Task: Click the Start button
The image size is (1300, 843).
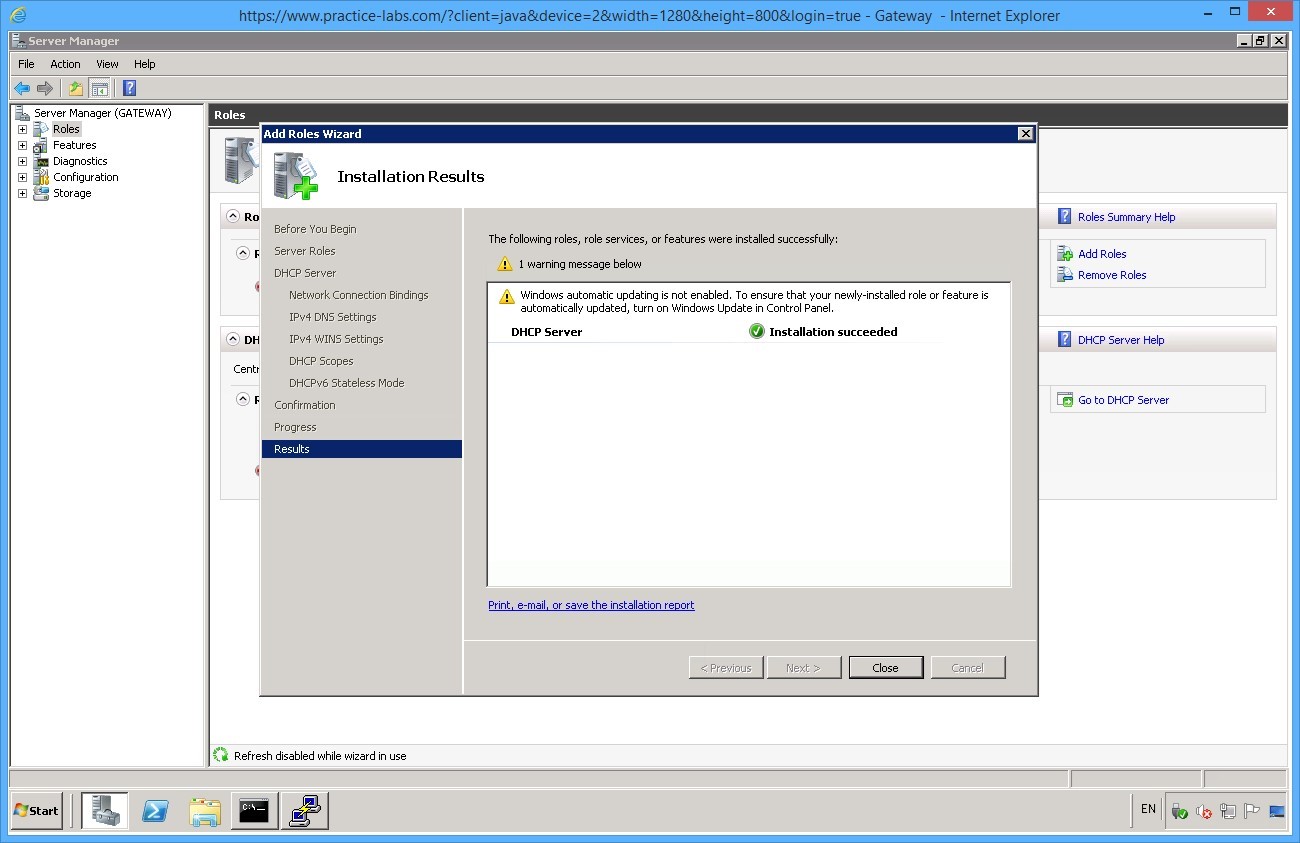Action: point(37,811)
